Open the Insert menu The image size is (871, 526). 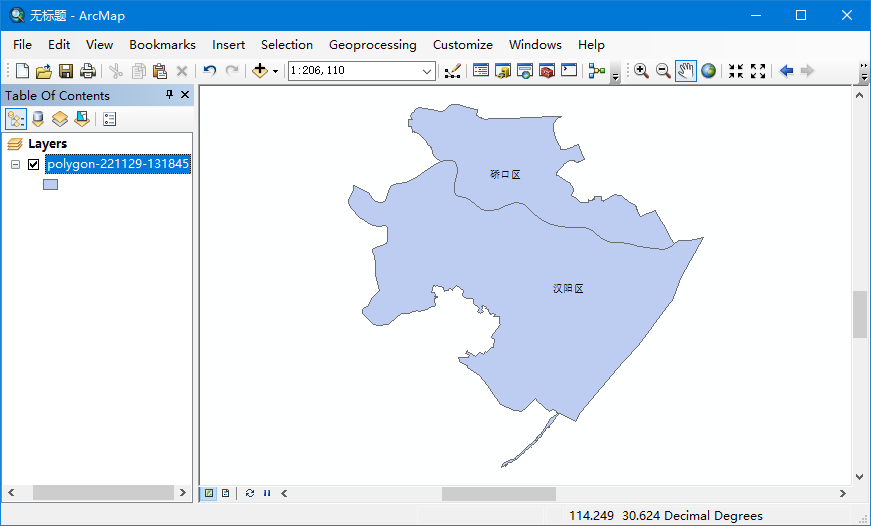click(x=228, y=44)
